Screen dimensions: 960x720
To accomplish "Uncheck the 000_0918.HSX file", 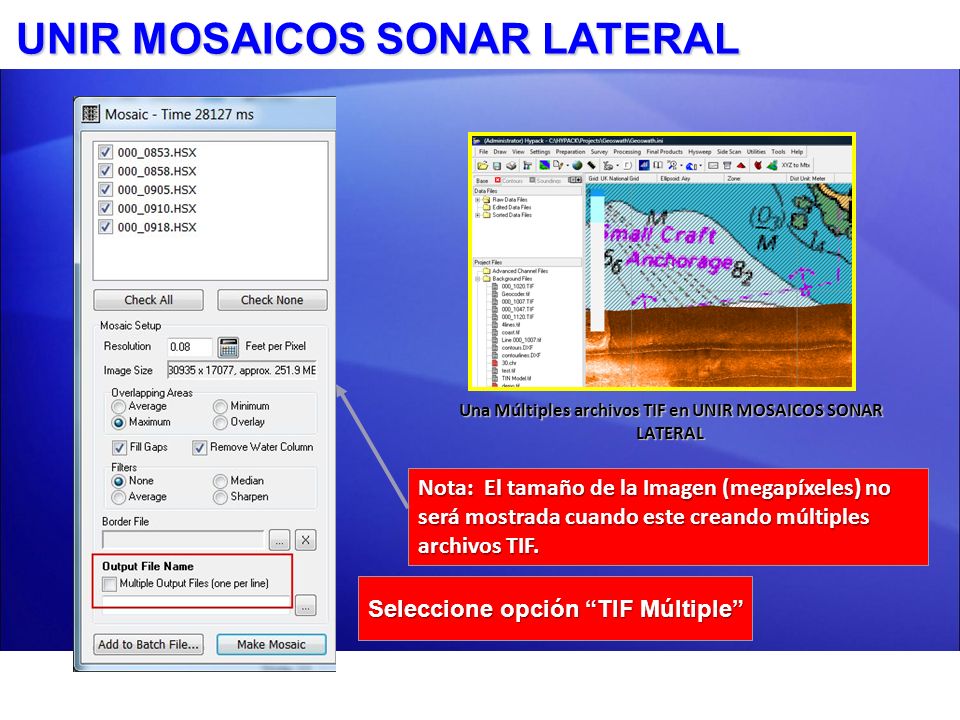I will pyautogui.click(x=105, y=227).
